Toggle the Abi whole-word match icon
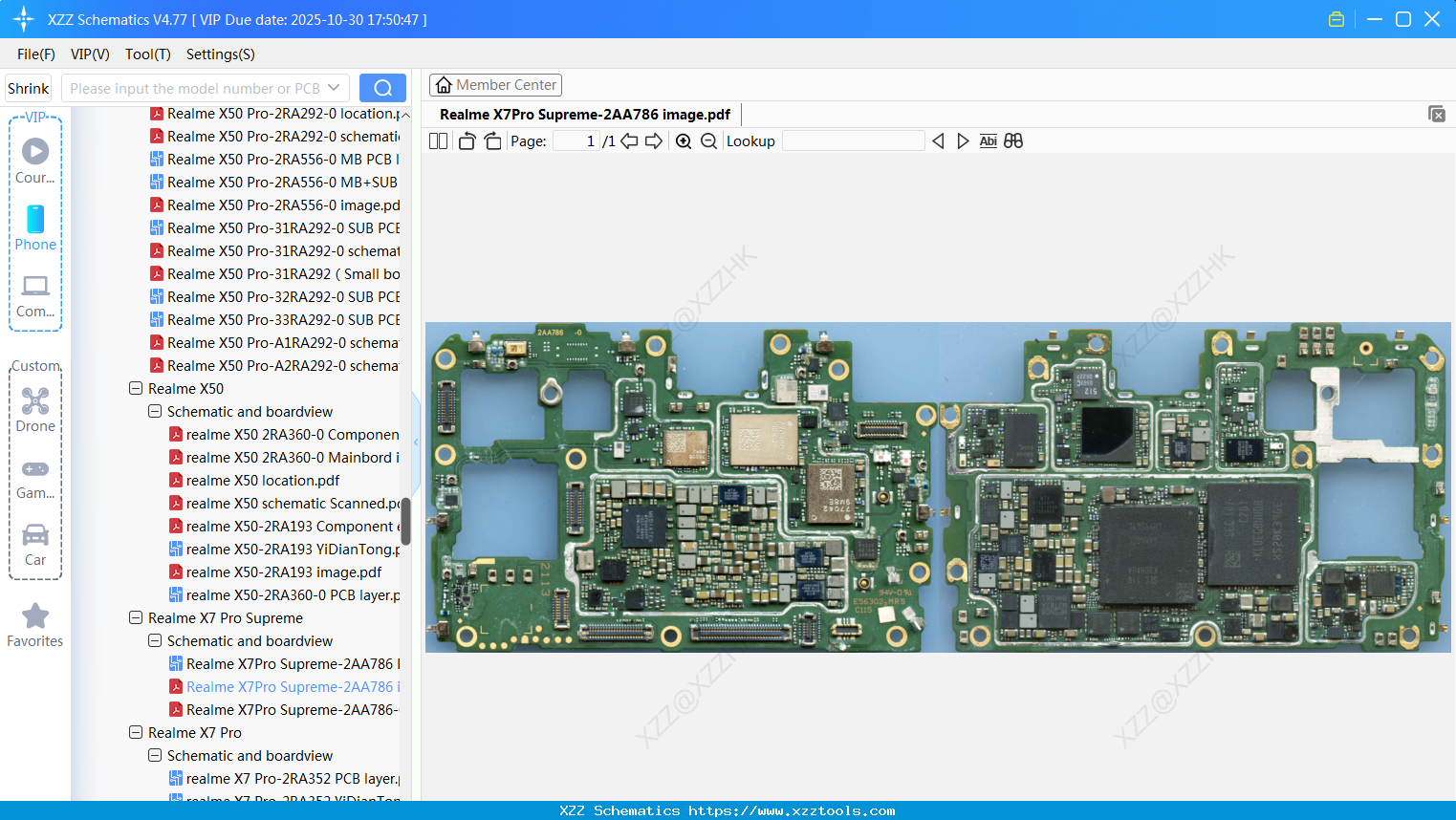This screenshot has height=820, width=1456. (989, 141)
